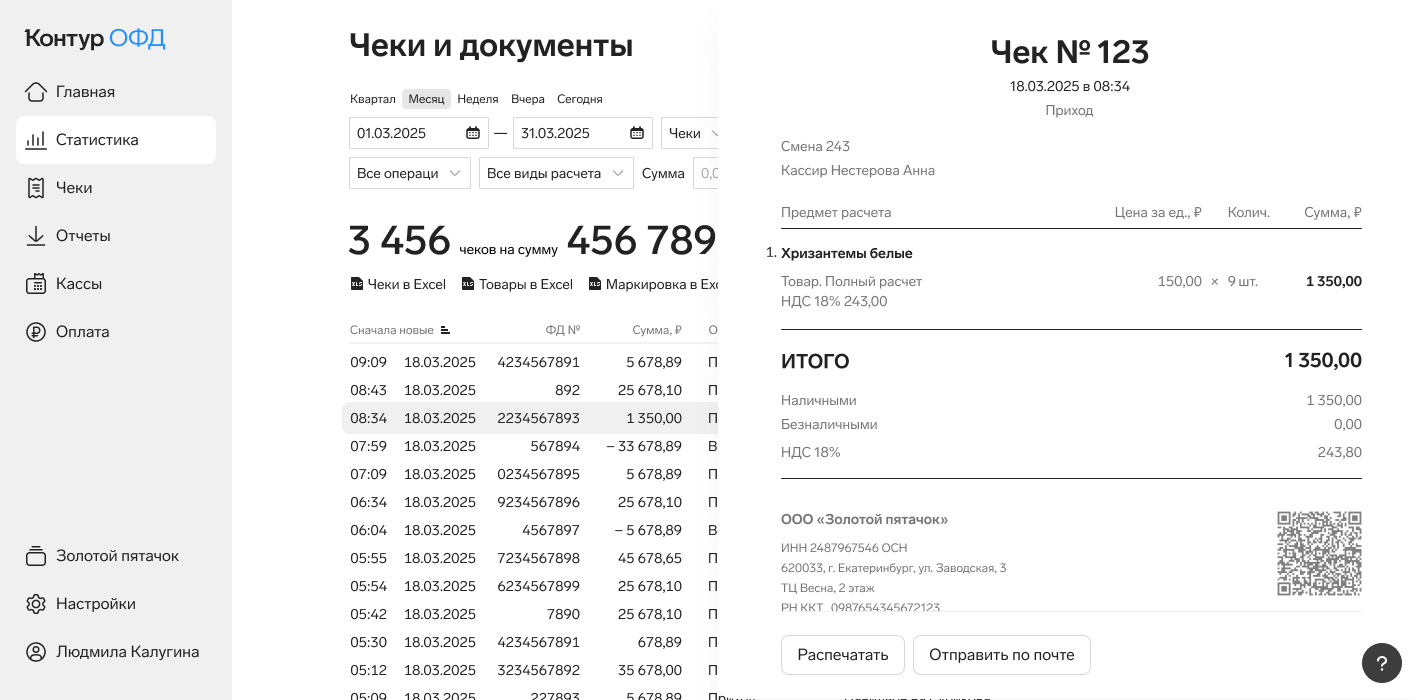The width and height of the screenshot is (1418, 700).
Task: Select the 05:54 receipt row 6234567899
Action: pos(530,586)
